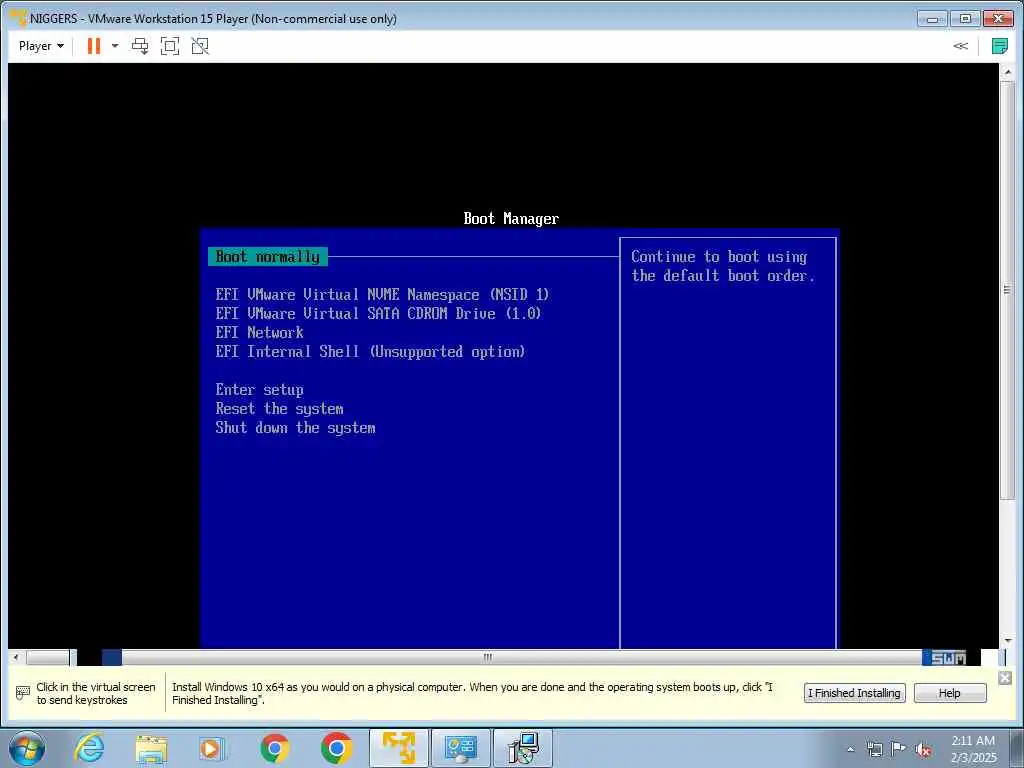The width and height of the screenshot is (1024, 768).
Task: Collapse toolbar with the double chevron icon
Action: [960, 46]
